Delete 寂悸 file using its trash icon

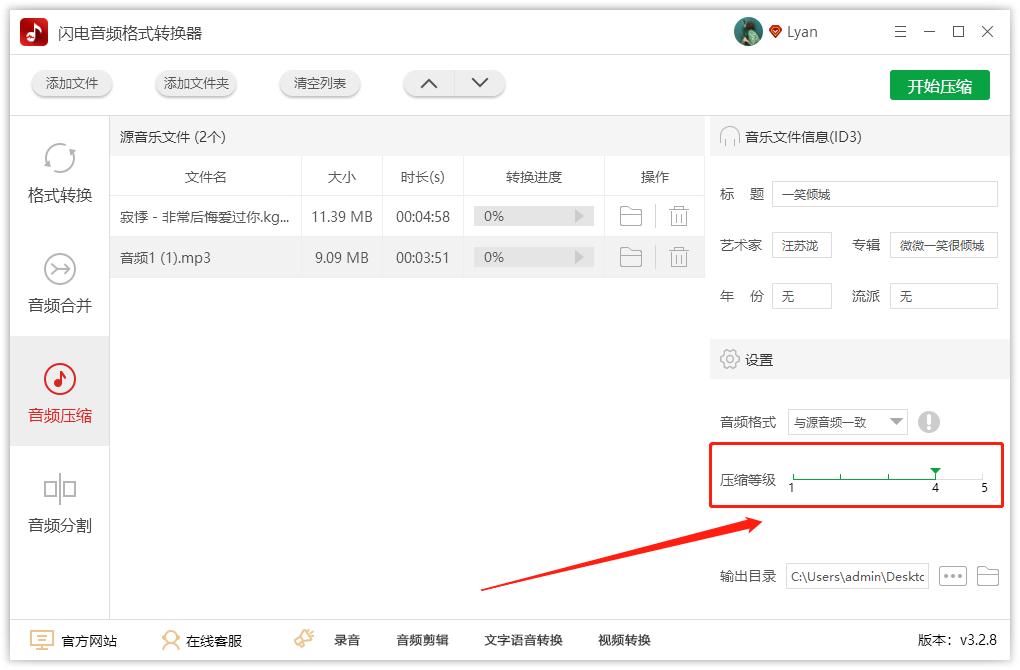(x=679, y=216)
